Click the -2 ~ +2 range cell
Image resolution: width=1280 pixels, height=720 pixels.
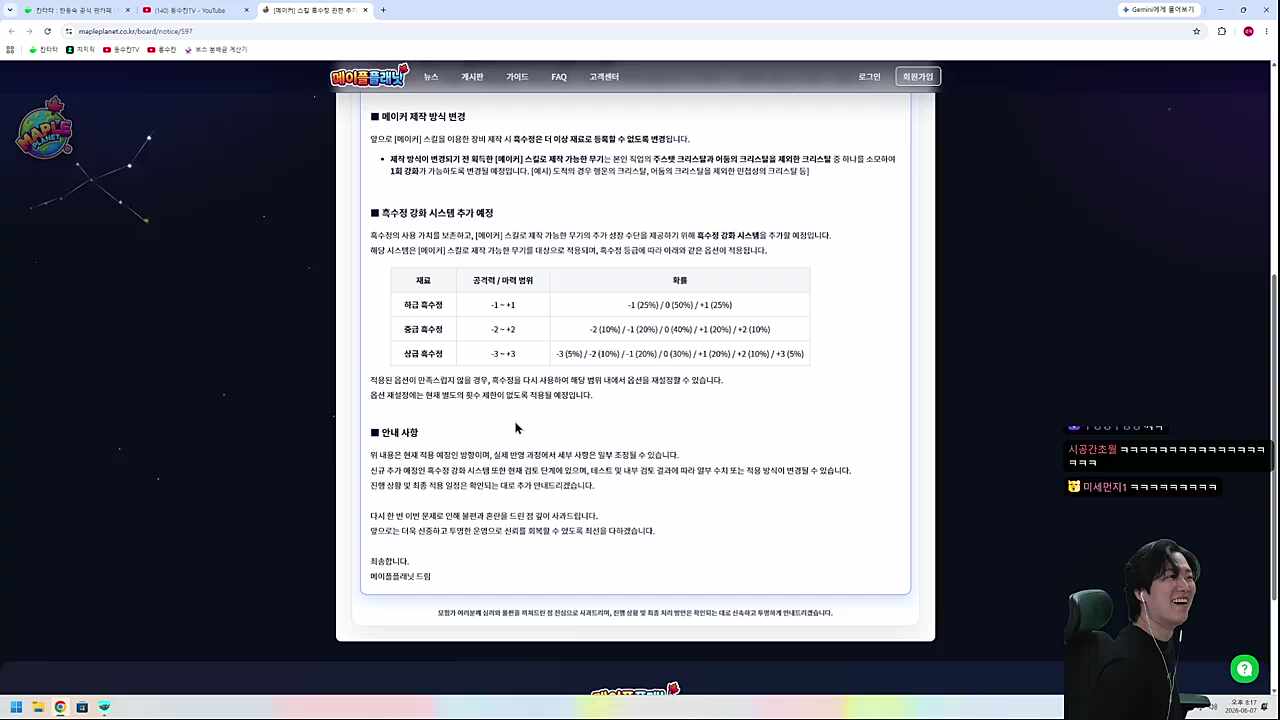[x=503, y=329]
